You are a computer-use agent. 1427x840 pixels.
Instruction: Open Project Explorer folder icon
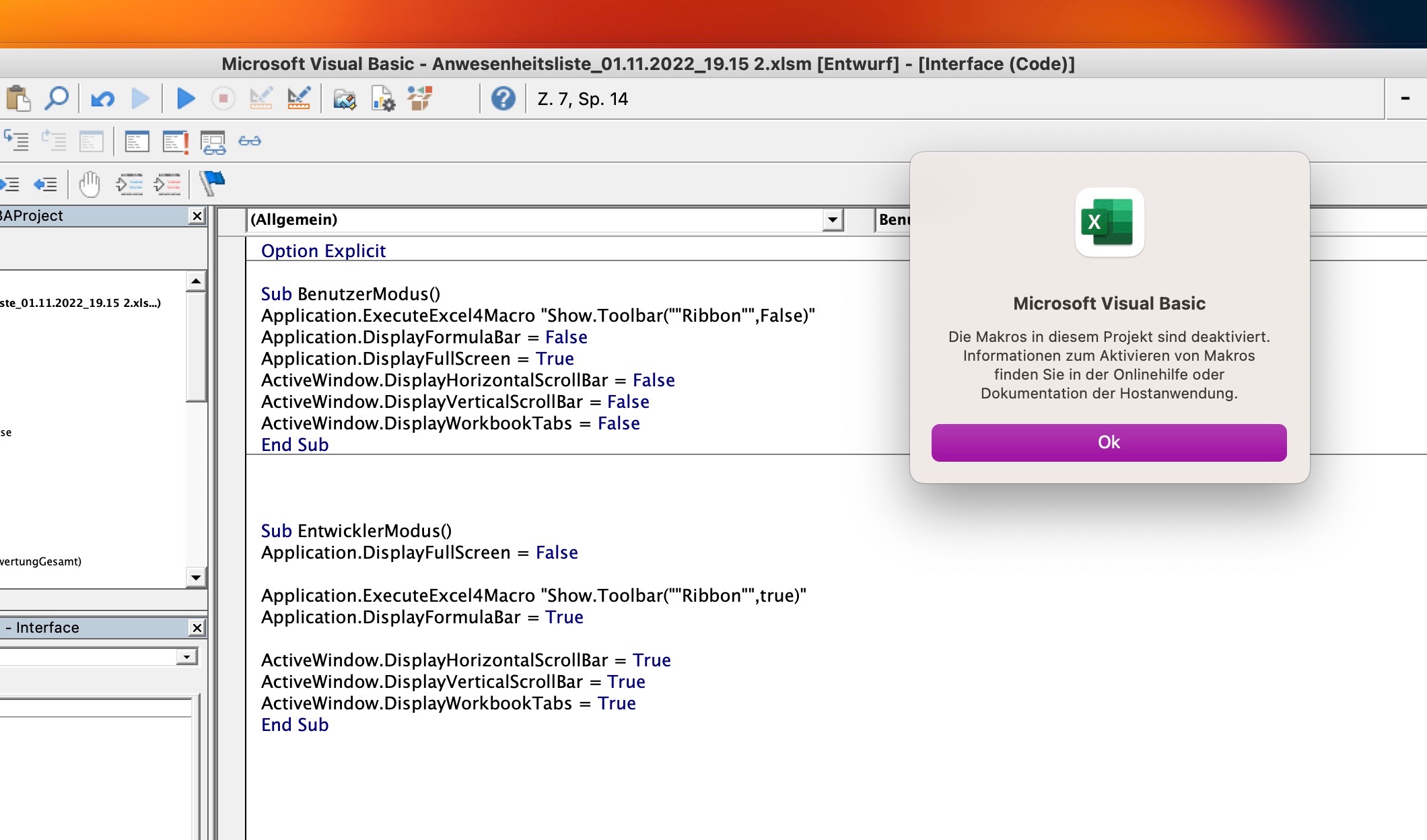(x=344, y=99)
